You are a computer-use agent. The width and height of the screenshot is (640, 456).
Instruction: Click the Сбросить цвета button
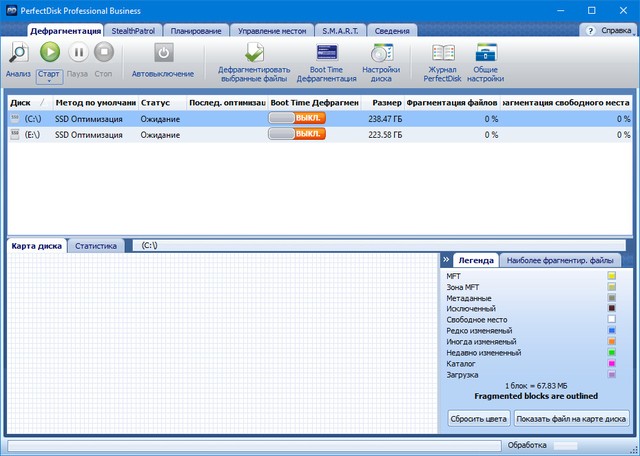coord(478,418)
